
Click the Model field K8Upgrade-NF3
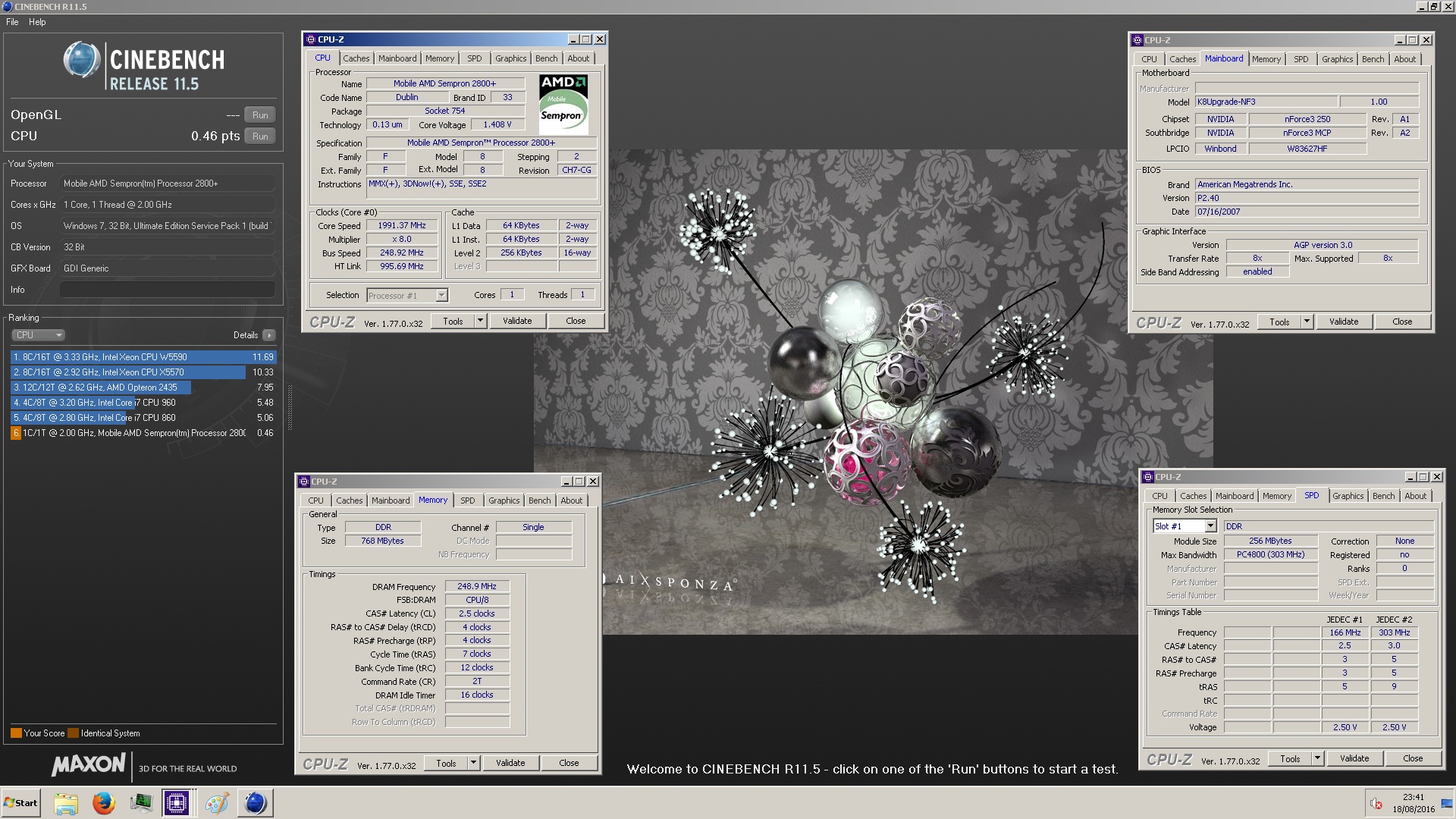1266,102
